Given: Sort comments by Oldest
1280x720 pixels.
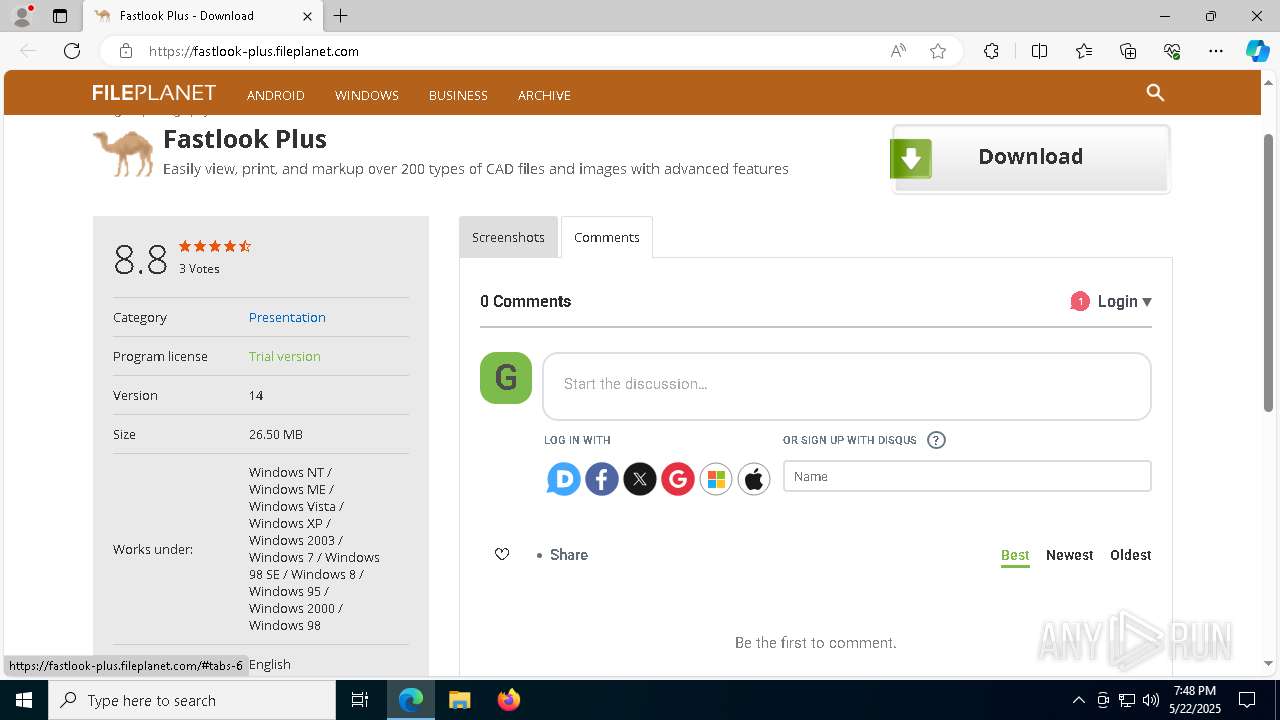Looking at the screenshot, I should tap(1131, 555).
